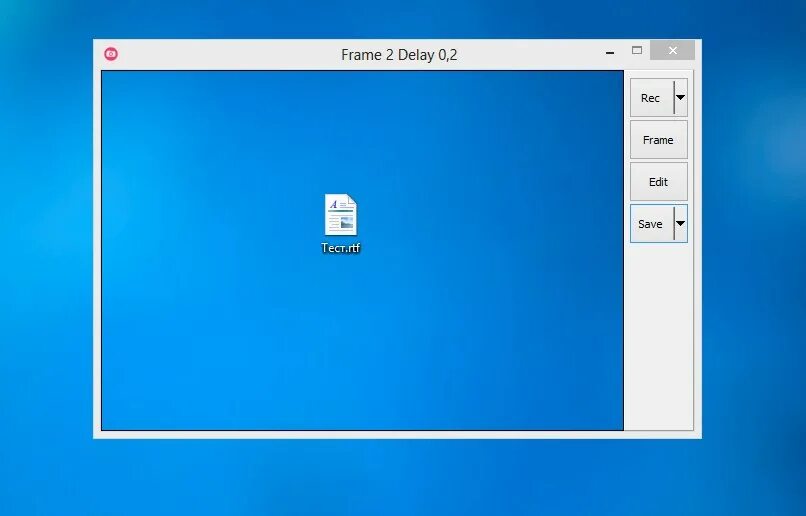Click the Тест.rtf file name label

(341, 248)
